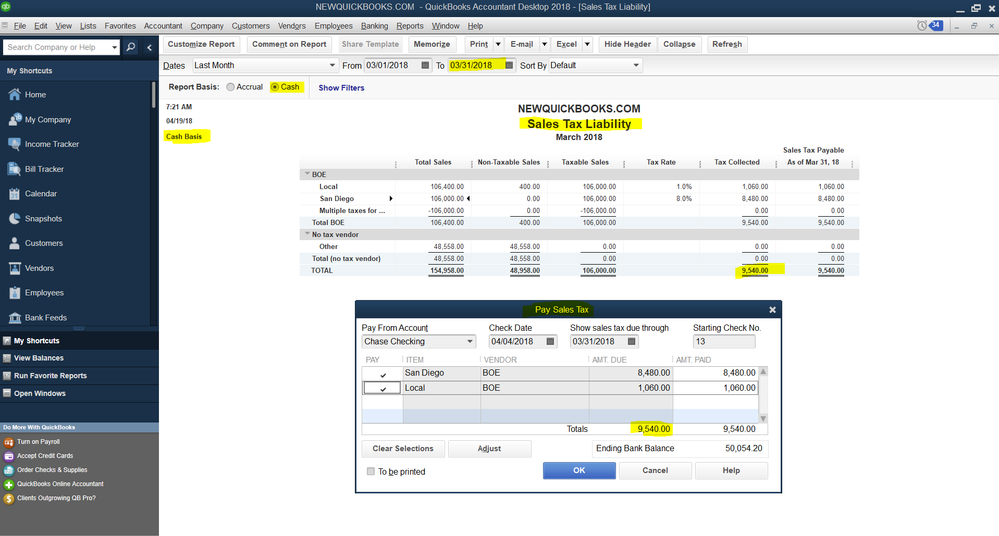Close the Pay Sales Tax dialog
The width and height of the screenshot is (999, 536).
772,310
